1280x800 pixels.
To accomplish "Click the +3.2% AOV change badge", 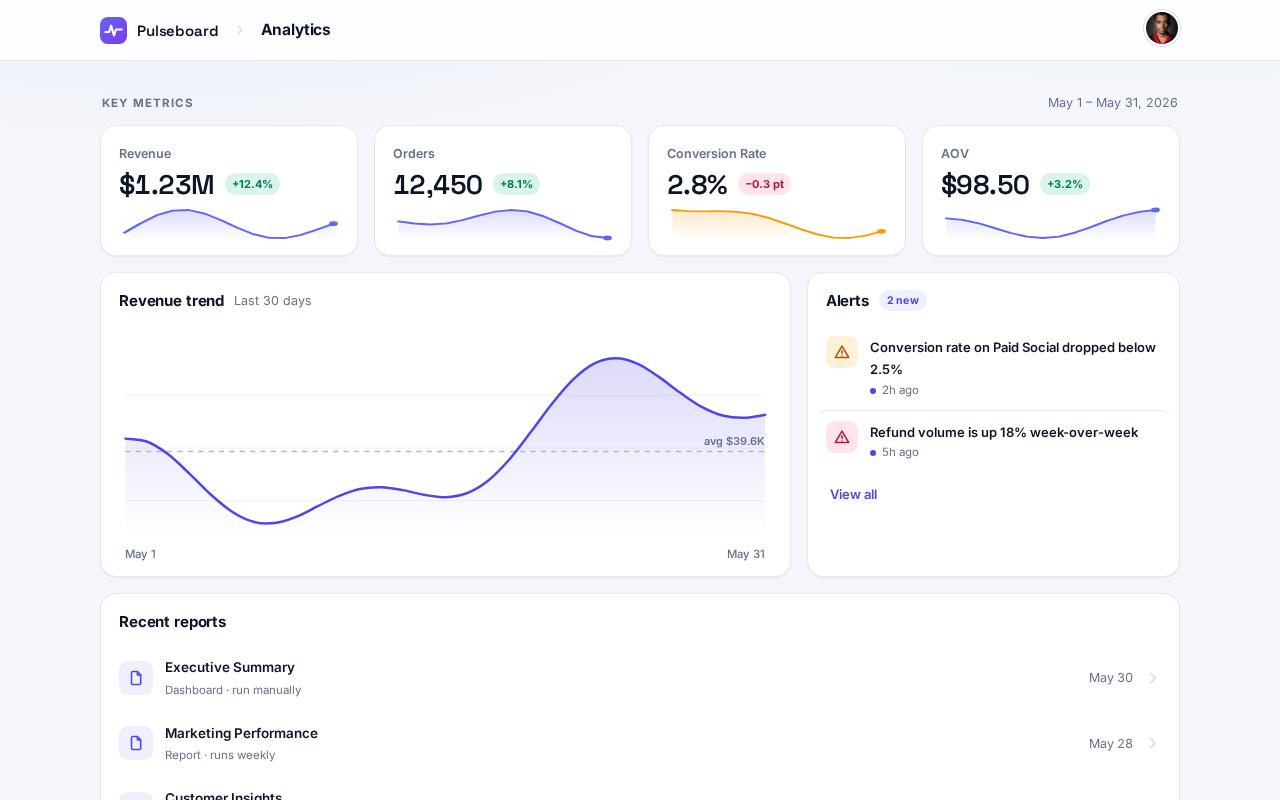I will pyautogui.click(x=1065, y=184).
